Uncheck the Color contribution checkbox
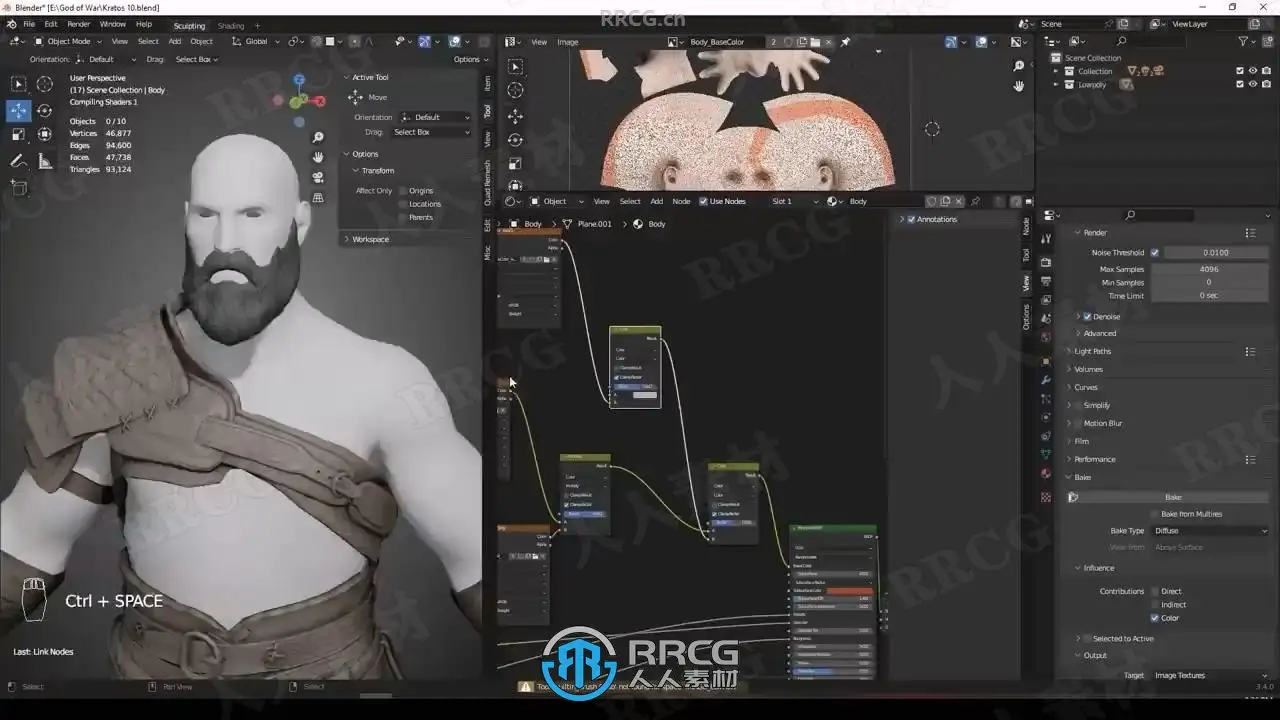This screenshot has width=1280, height=720. point(1154,618)
